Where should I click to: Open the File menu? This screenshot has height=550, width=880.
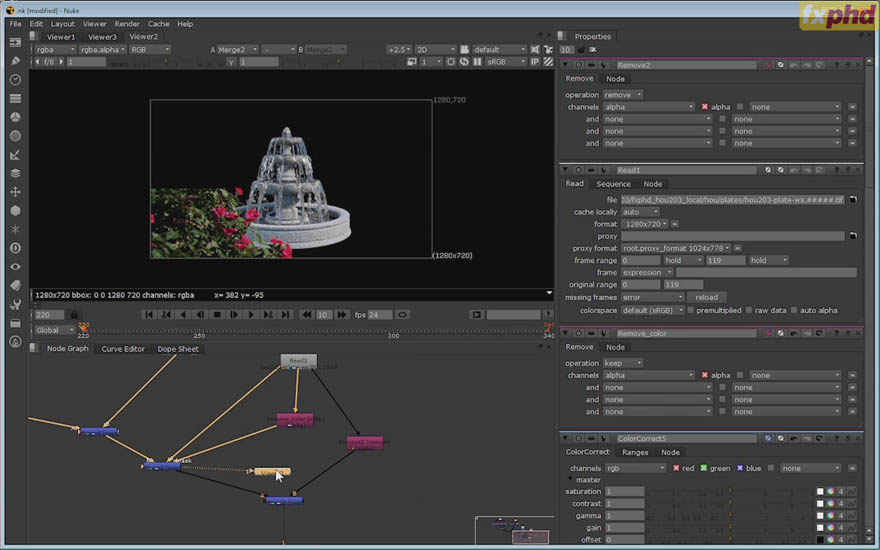(x=15, y=24)
